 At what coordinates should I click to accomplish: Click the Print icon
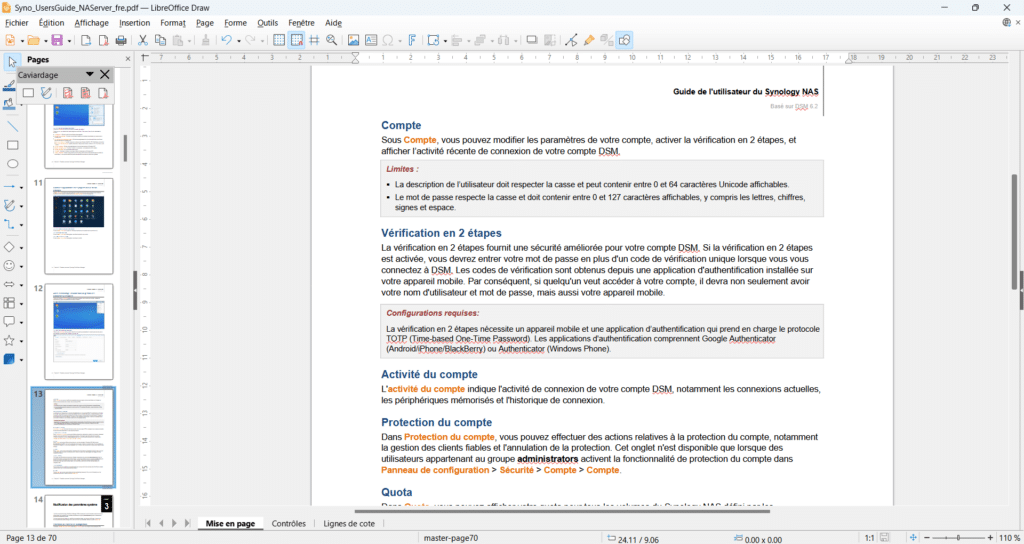121,40
